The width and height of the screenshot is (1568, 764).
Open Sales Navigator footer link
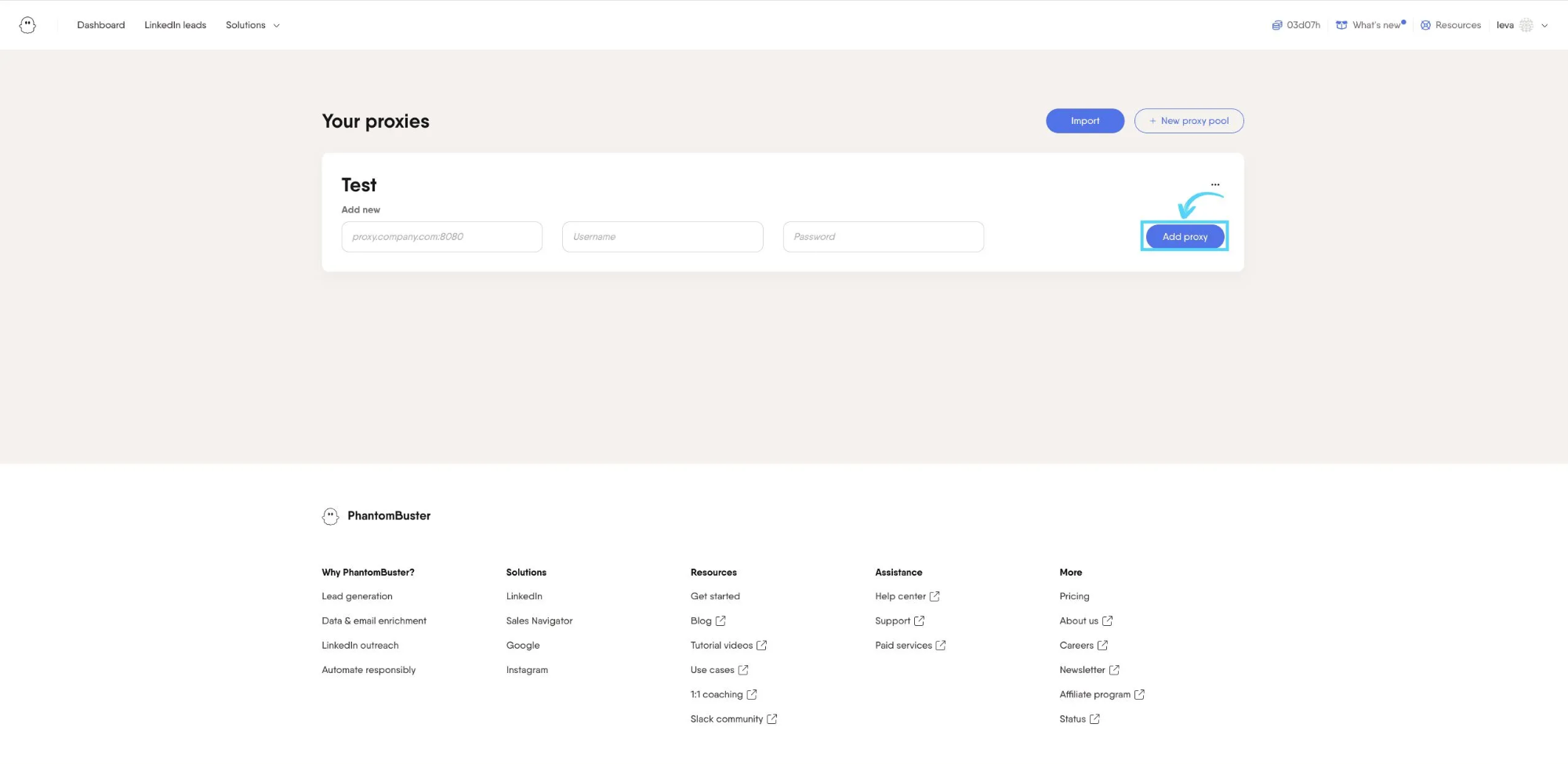(539, 621)
